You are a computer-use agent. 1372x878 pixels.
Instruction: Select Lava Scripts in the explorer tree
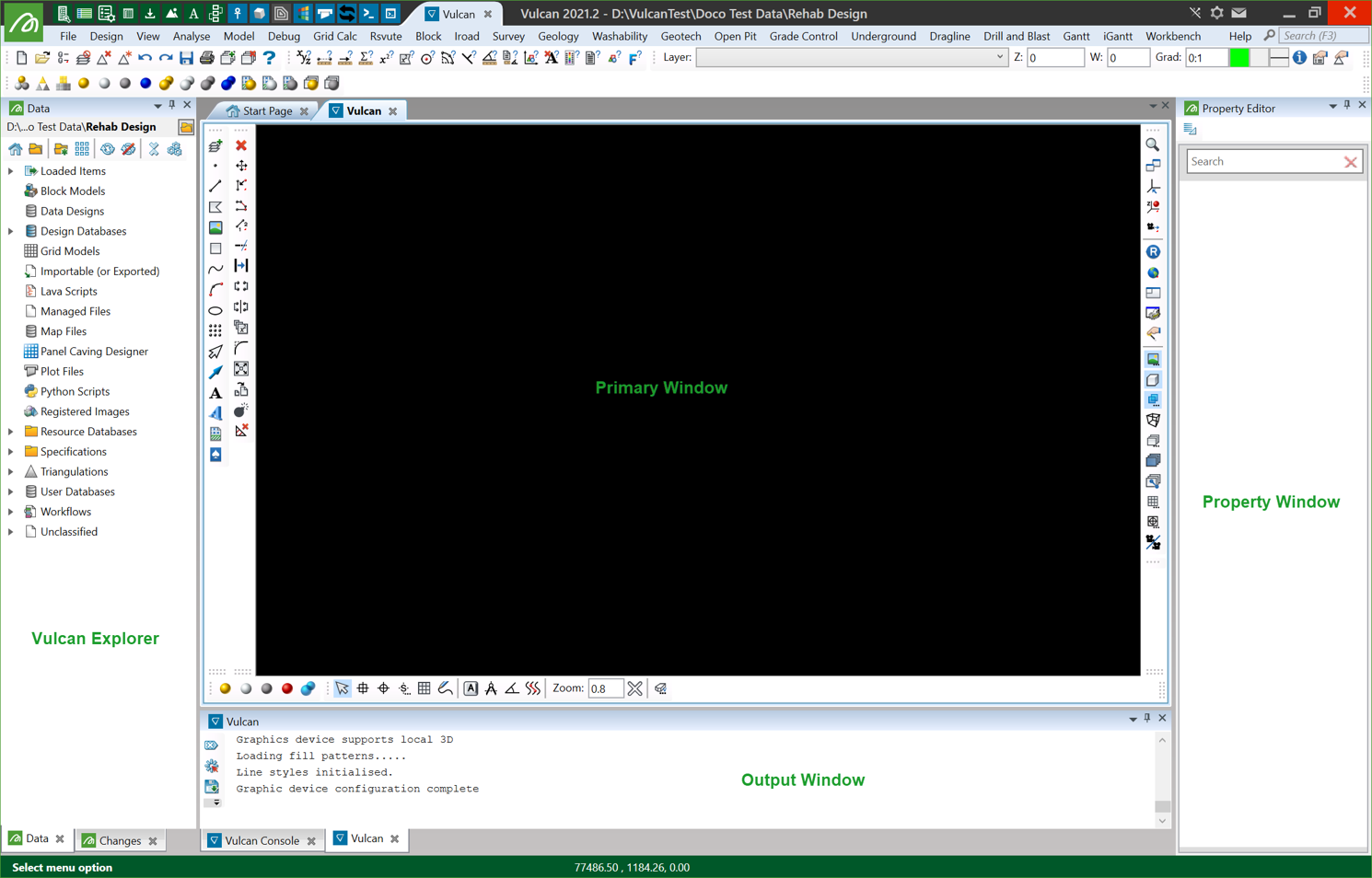click(x=68, y=292)
